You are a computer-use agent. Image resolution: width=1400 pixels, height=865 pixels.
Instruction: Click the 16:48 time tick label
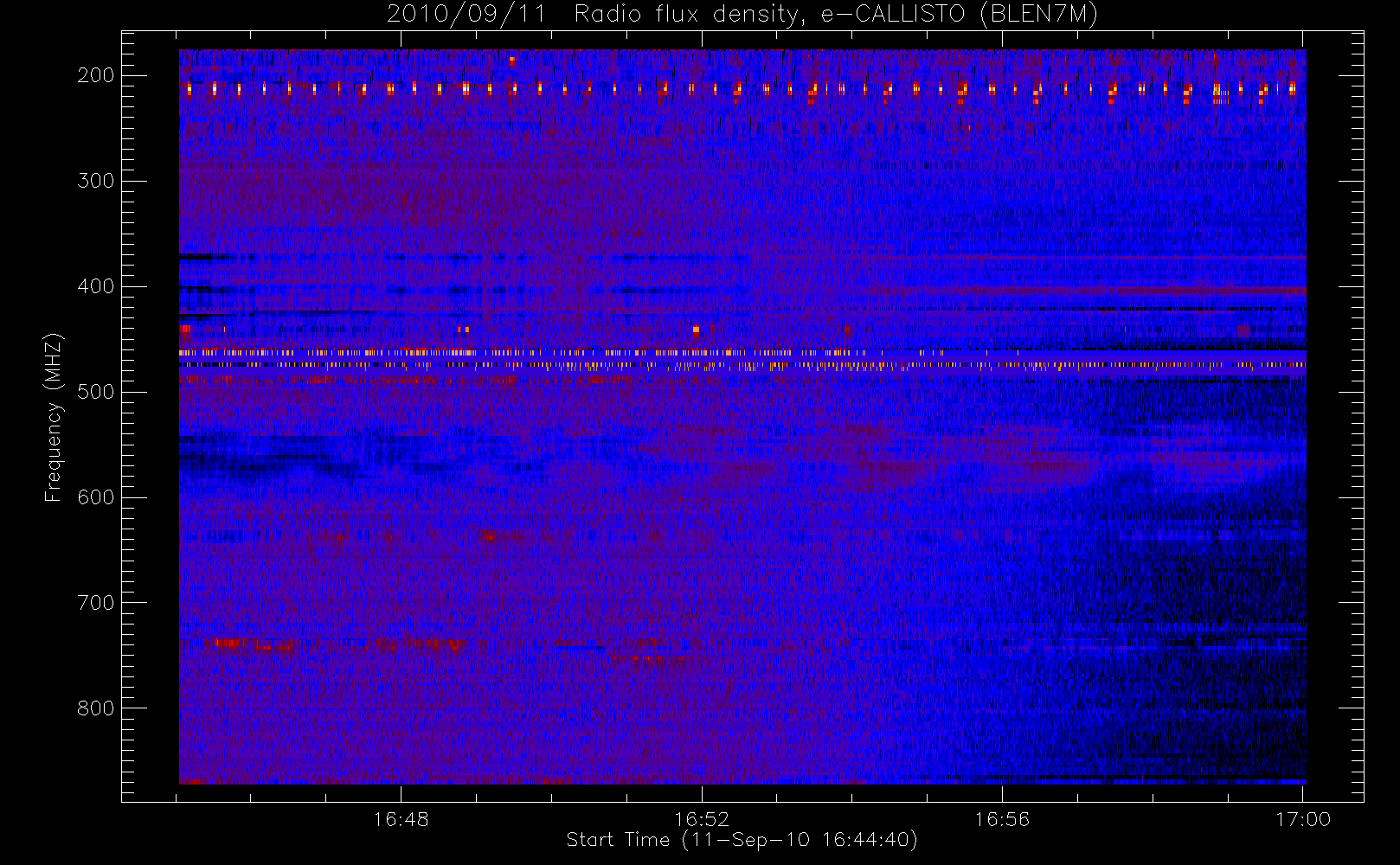click(401, 819)
